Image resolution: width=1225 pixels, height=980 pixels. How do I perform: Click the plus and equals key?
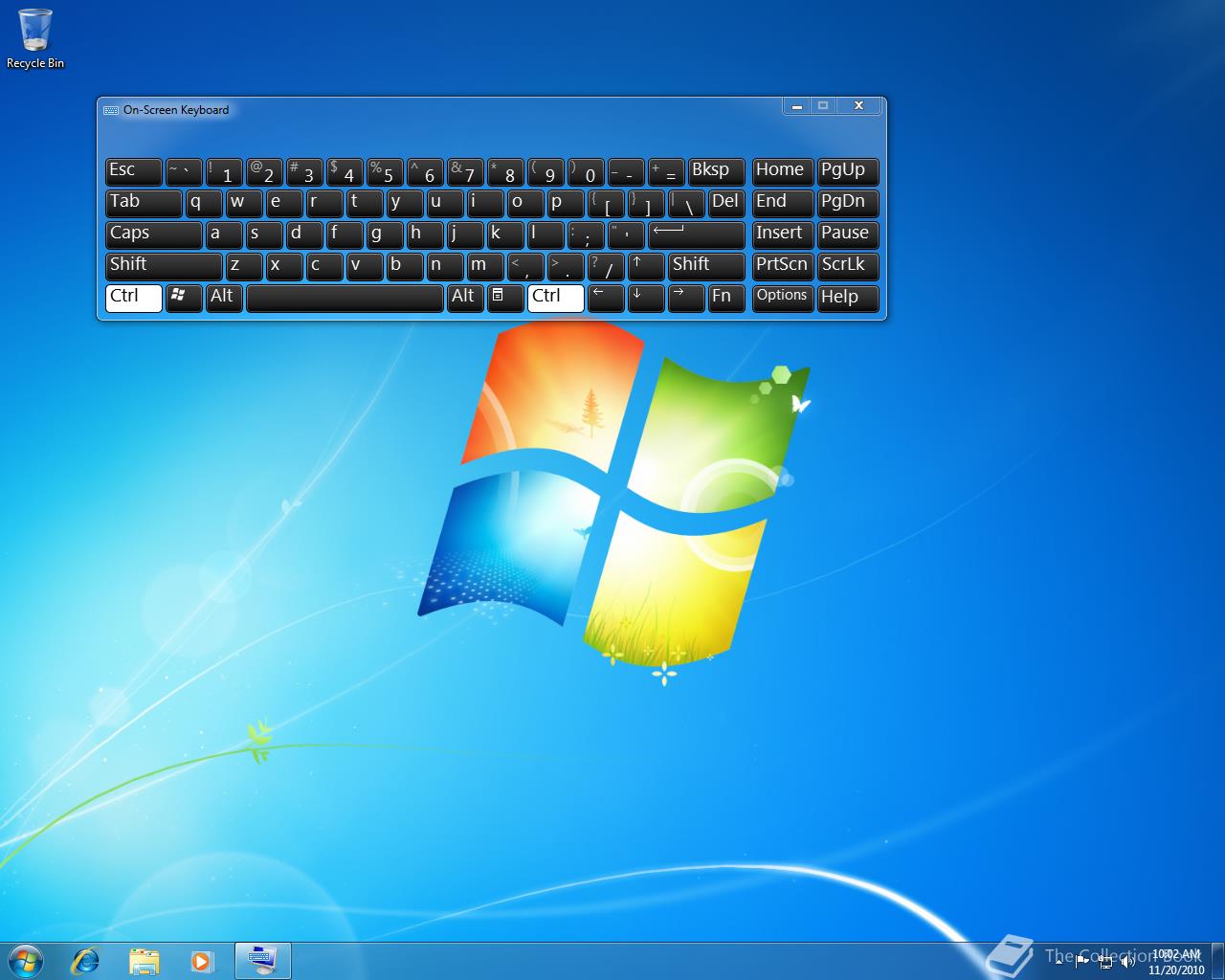[666, 171]
